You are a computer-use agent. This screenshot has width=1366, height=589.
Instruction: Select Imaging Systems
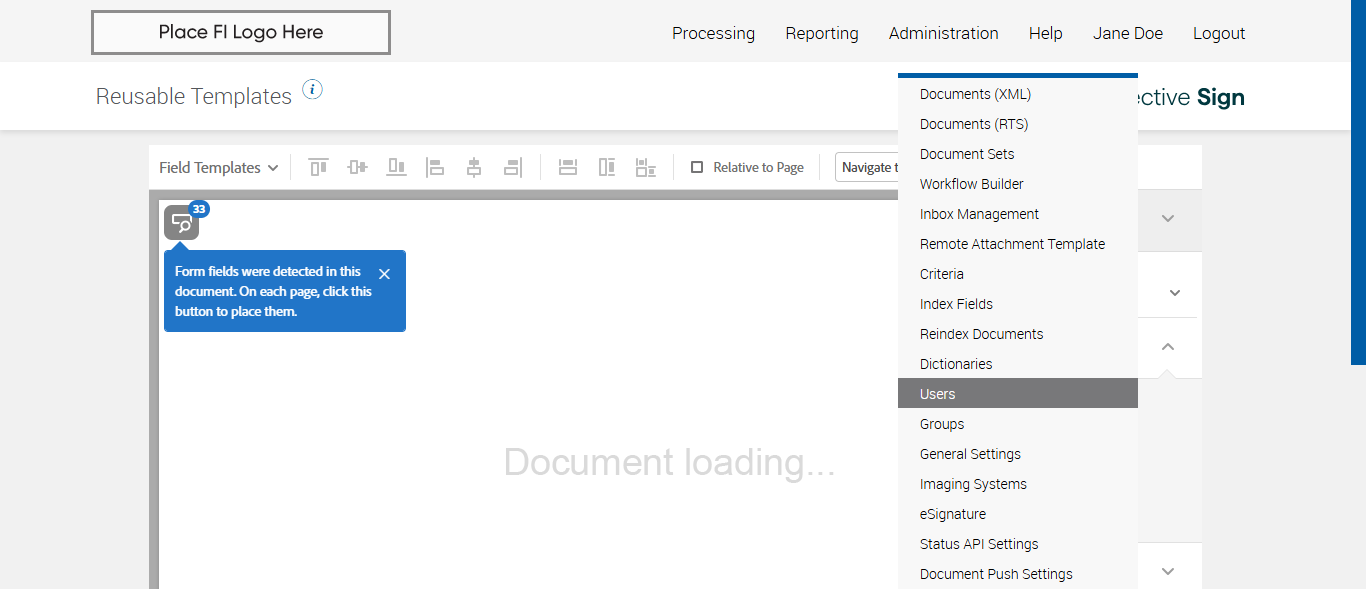click(x=1018, y=484)
